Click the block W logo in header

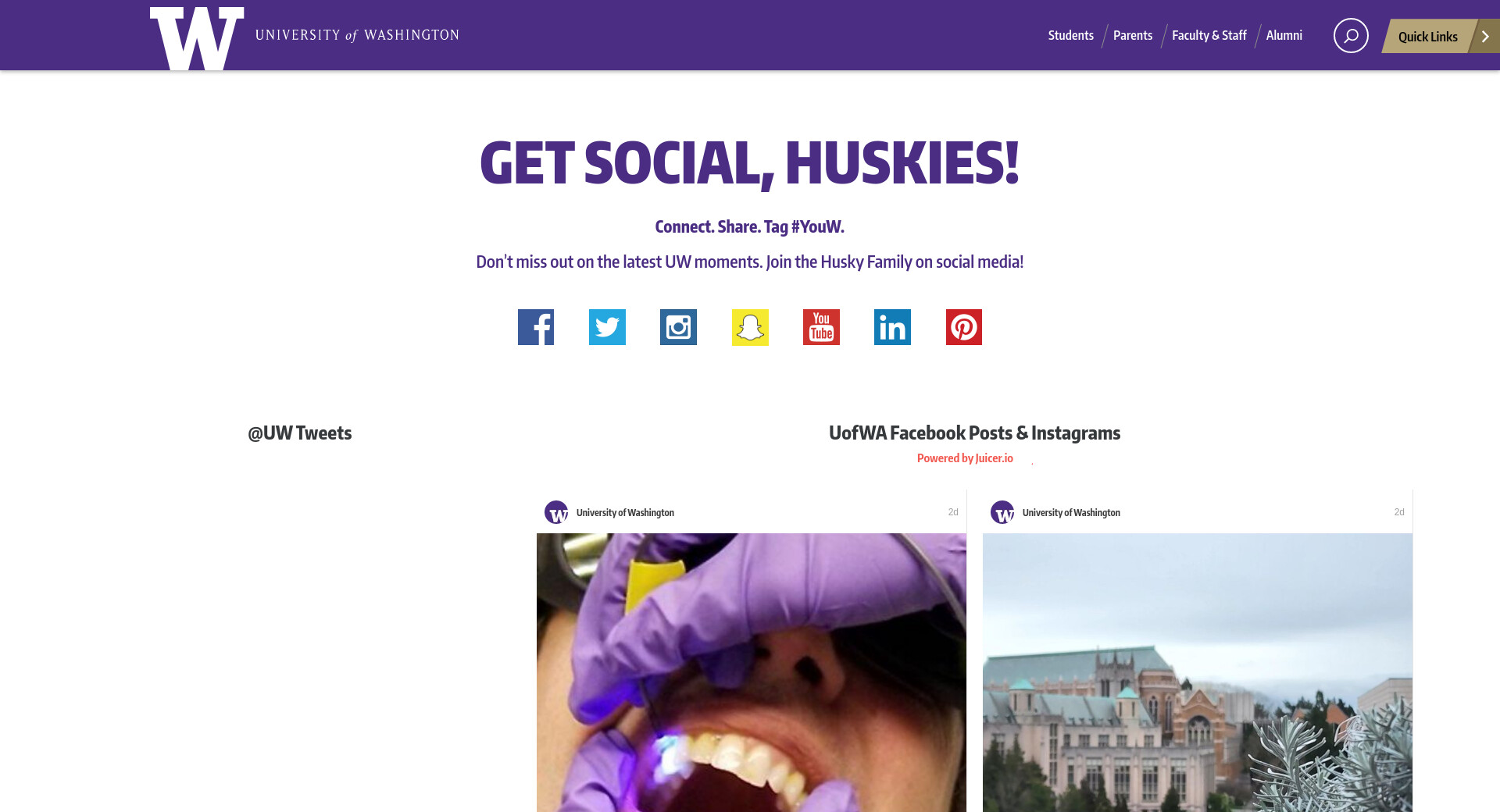point(197,38)
